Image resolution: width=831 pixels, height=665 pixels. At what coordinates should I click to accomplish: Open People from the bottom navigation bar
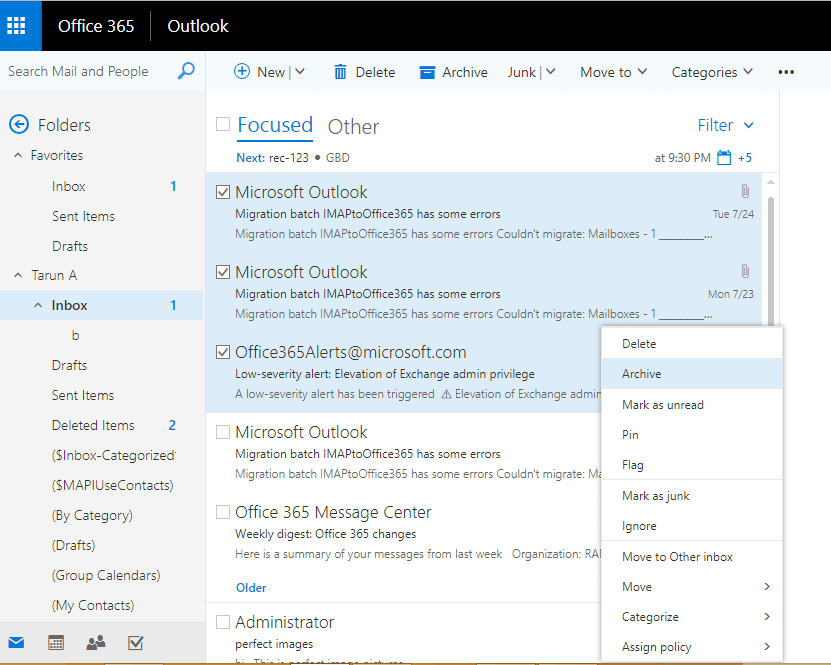click(95, 643)
